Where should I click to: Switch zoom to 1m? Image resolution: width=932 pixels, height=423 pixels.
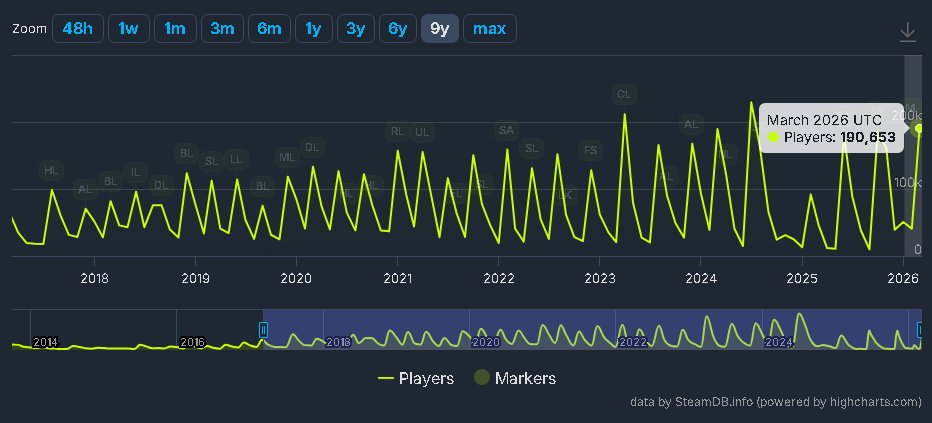[175, 29]
